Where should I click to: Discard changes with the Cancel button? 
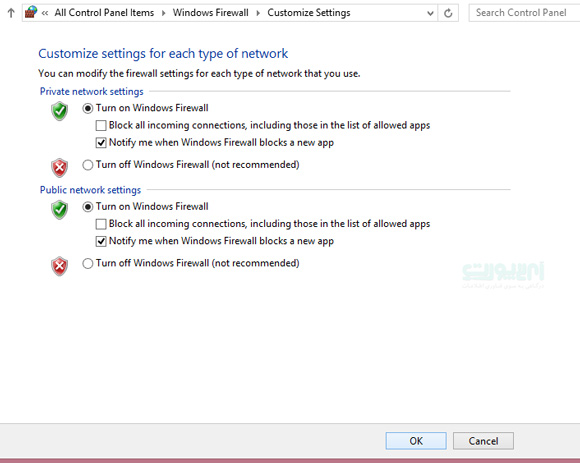(x=483, y=441)
